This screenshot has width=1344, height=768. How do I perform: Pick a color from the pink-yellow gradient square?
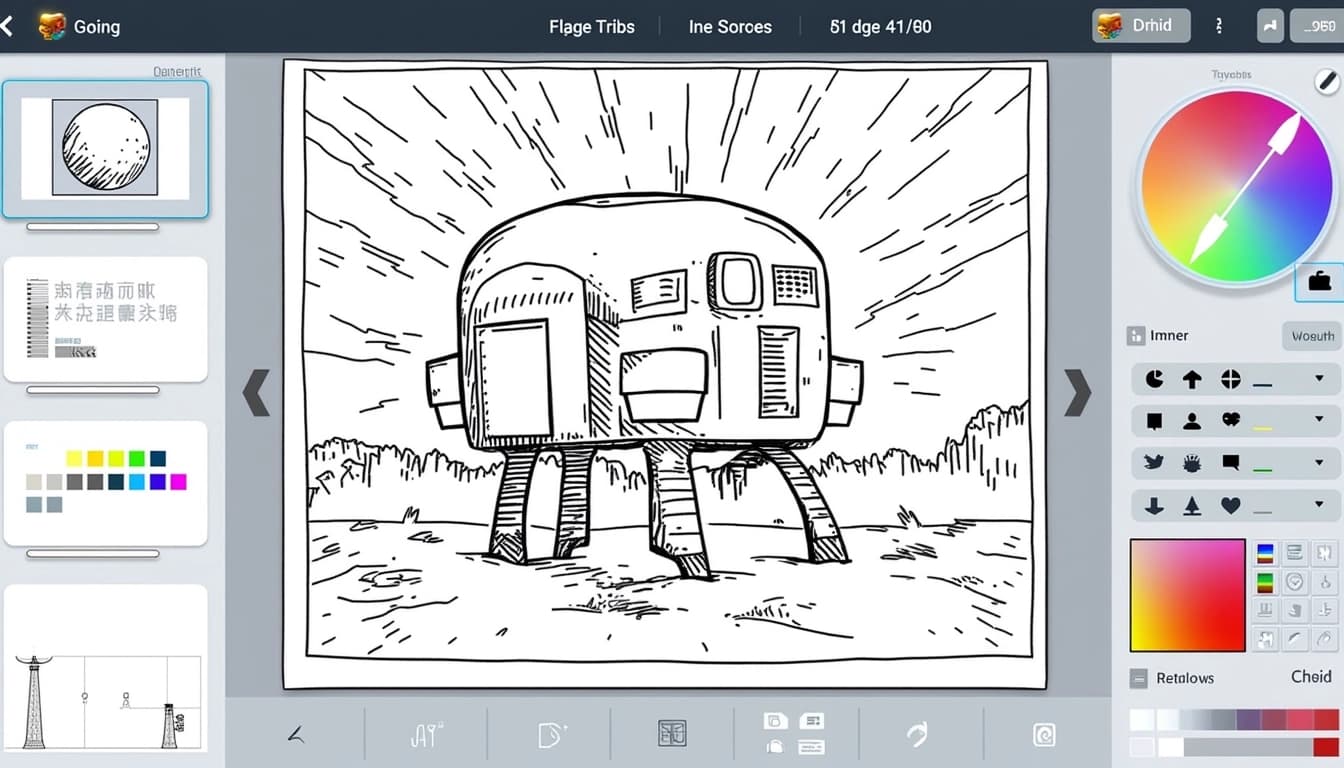pos(1187,595)
